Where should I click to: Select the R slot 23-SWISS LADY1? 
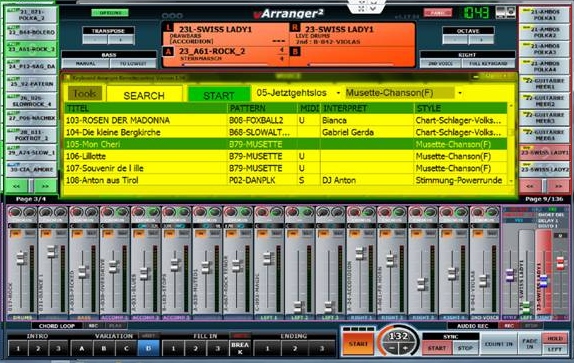(351, 34)
